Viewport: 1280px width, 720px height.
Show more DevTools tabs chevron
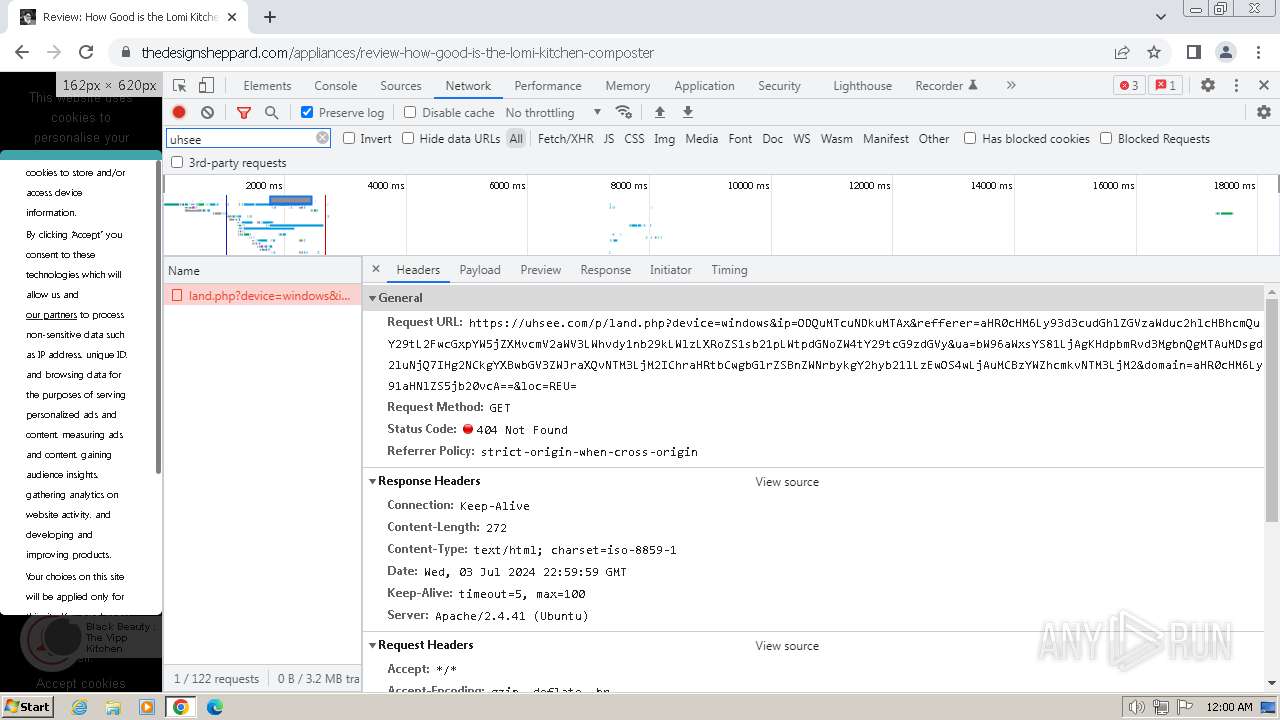1011,86
